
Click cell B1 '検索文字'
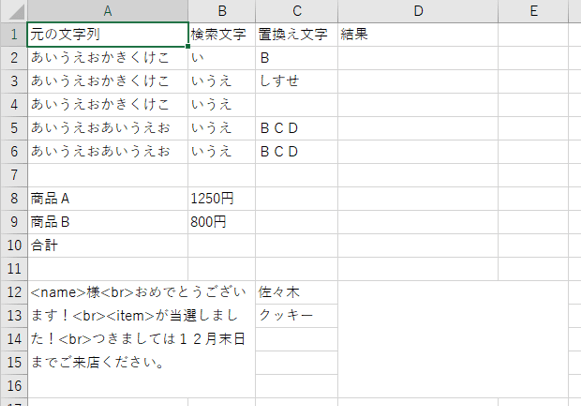222,34
